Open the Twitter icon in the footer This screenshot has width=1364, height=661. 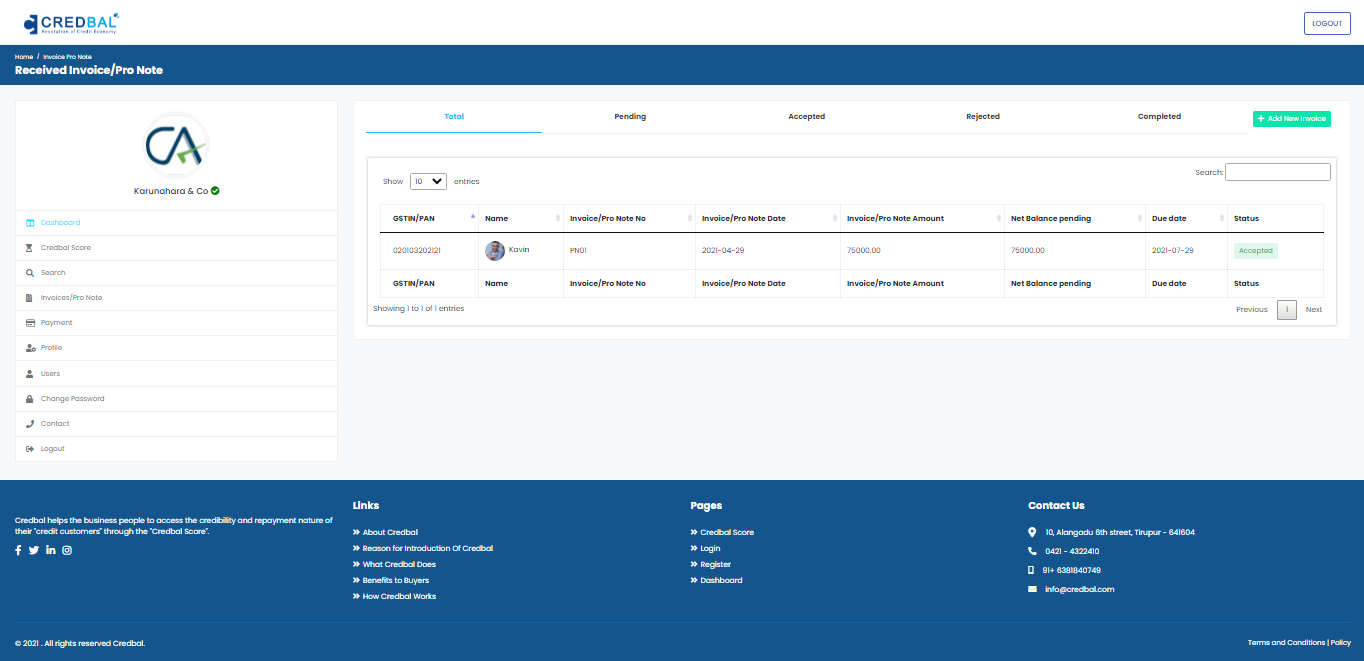click(x=34, y=550)
